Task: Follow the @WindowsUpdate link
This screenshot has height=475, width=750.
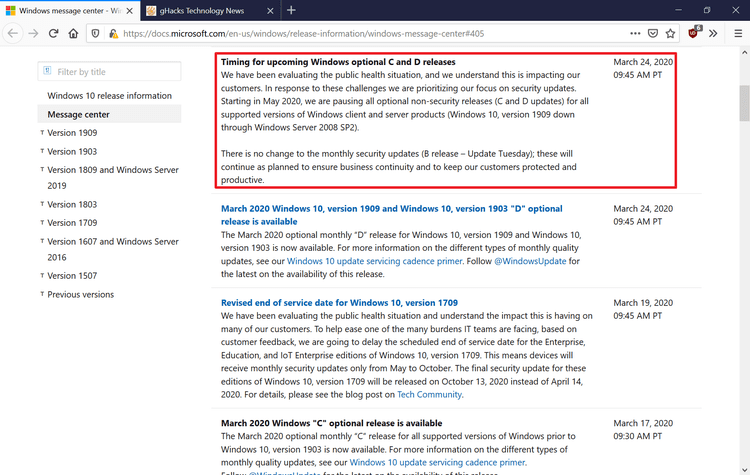Action: (x=530, y=261)
